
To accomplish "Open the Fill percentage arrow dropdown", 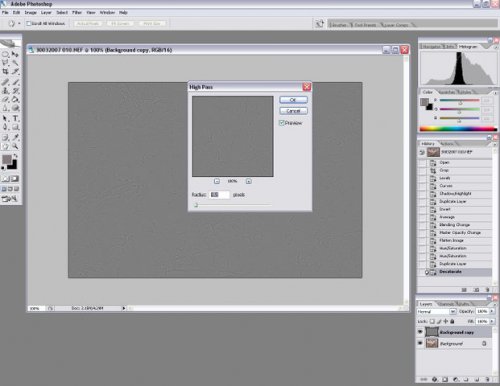I will pyautogui.click(x=492, y=321).
